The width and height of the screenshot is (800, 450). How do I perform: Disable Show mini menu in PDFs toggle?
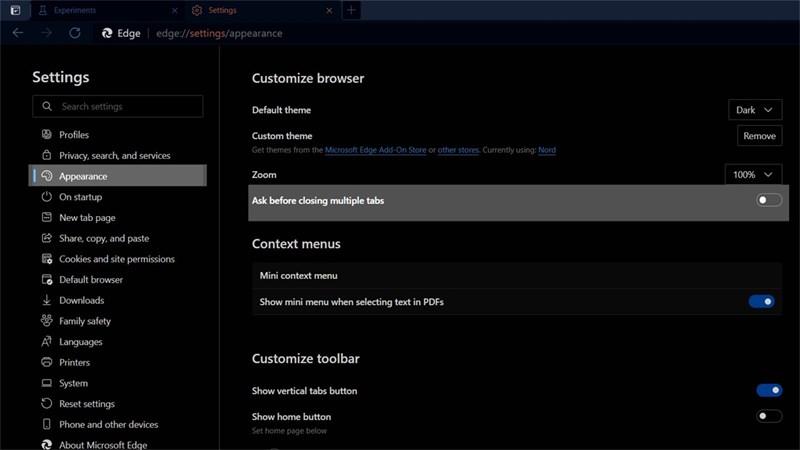point(761,301)
